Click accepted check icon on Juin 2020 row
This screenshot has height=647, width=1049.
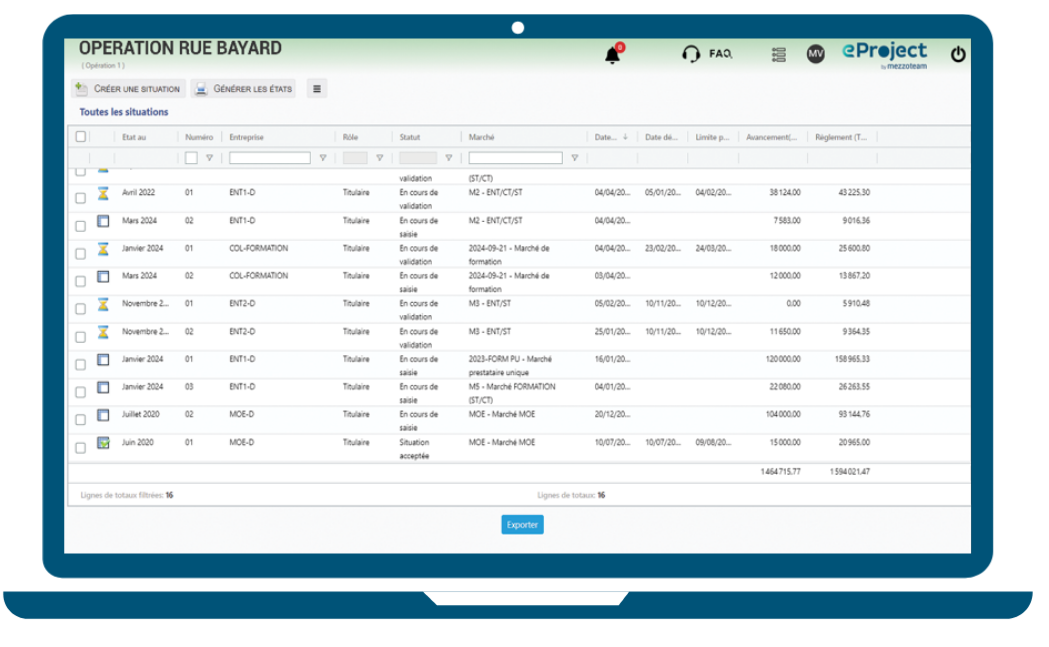pos(103,443)
